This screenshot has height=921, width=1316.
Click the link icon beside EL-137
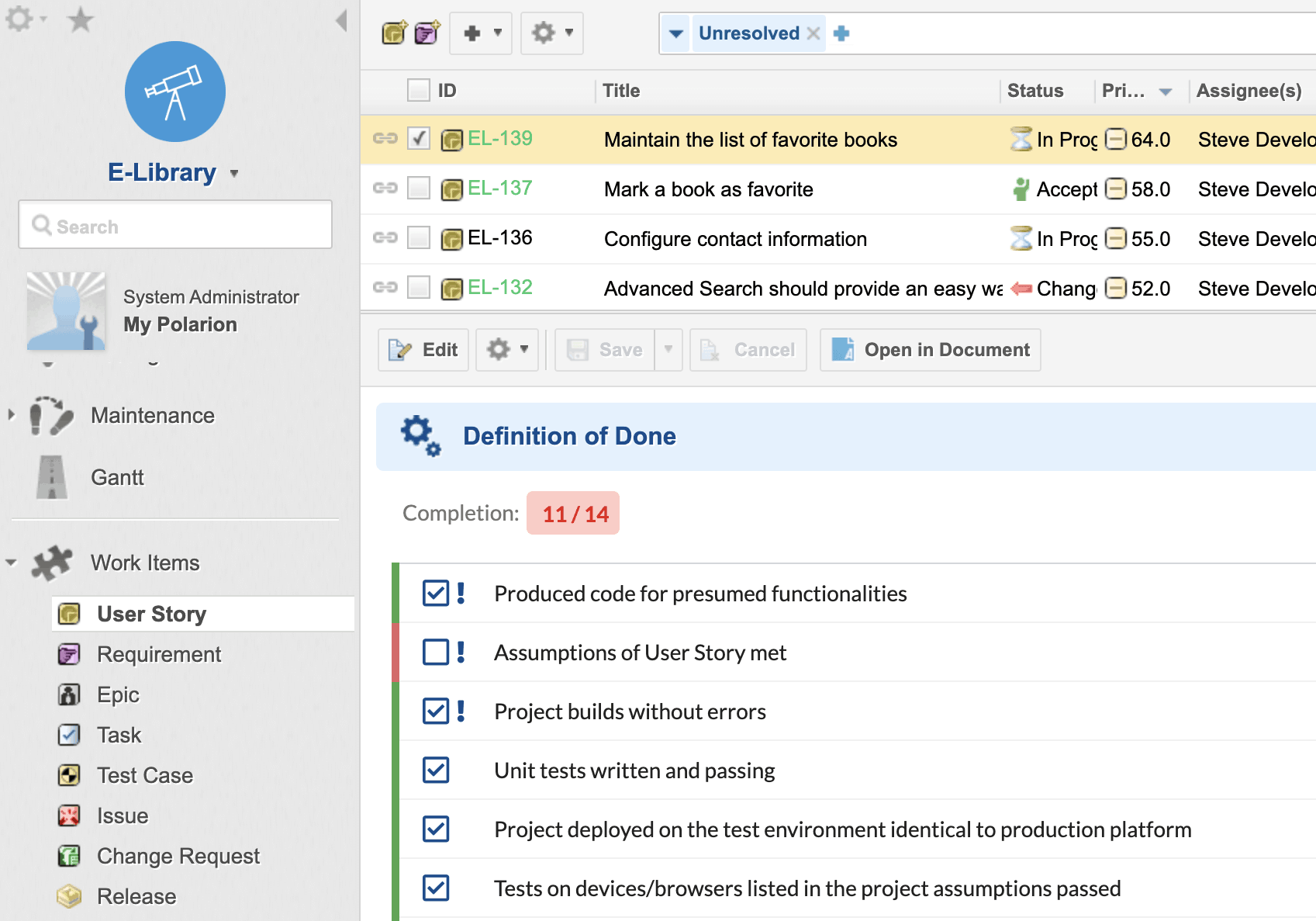385,189
